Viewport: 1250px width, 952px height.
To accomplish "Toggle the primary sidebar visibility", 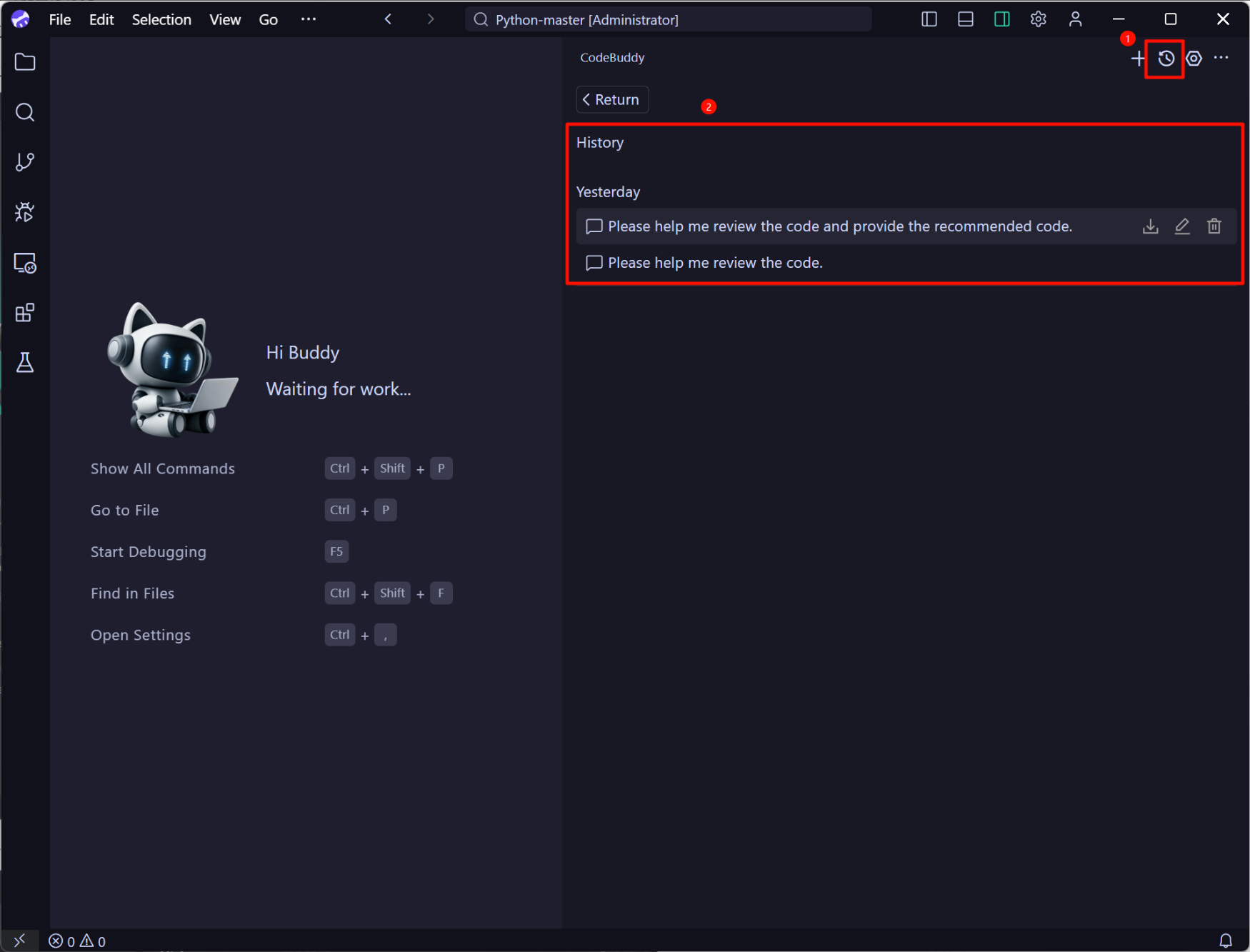I will click(x=929, y=19).
